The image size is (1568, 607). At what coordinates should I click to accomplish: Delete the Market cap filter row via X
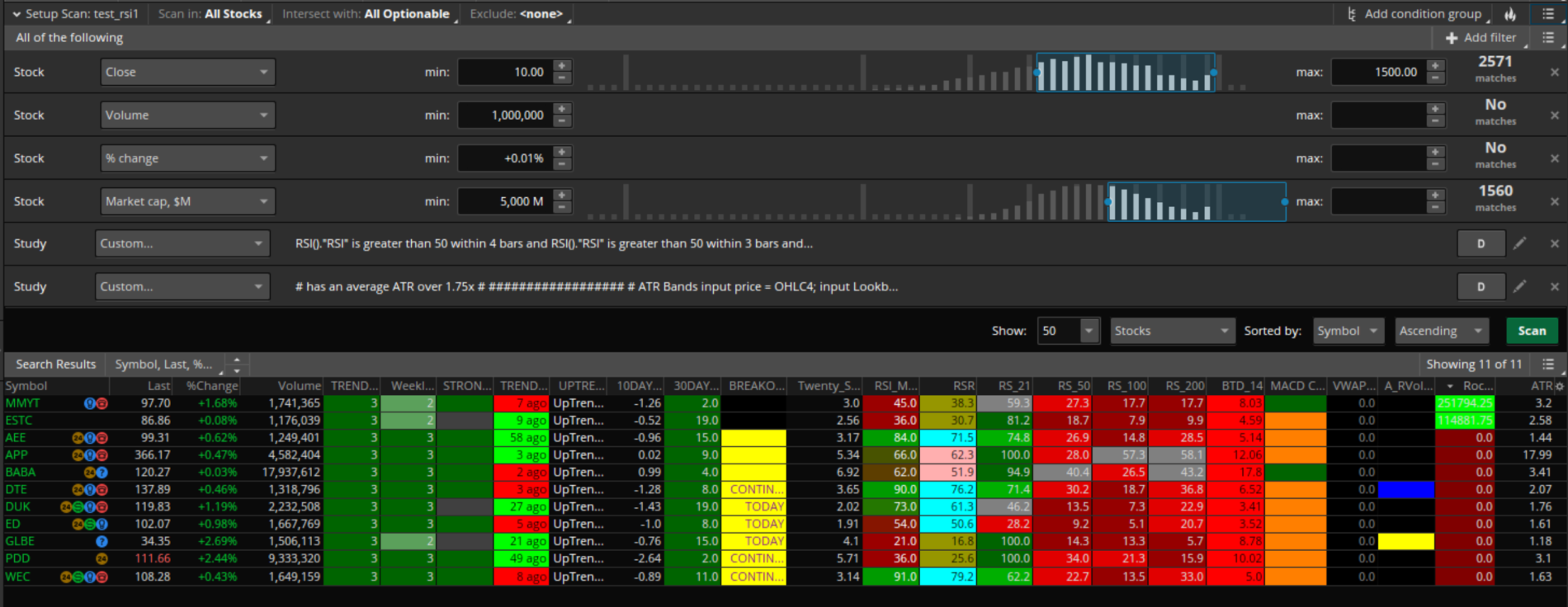click(1555, 201)
